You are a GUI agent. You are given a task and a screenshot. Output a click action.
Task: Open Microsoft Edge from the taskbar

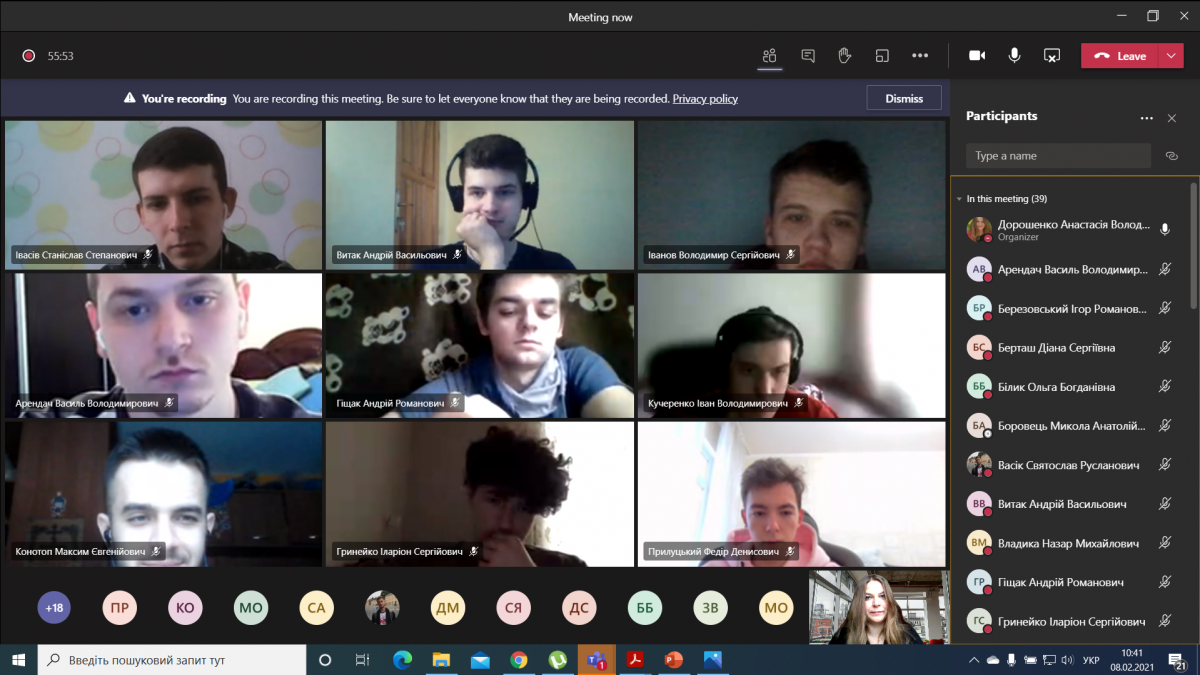pos(402,660)
